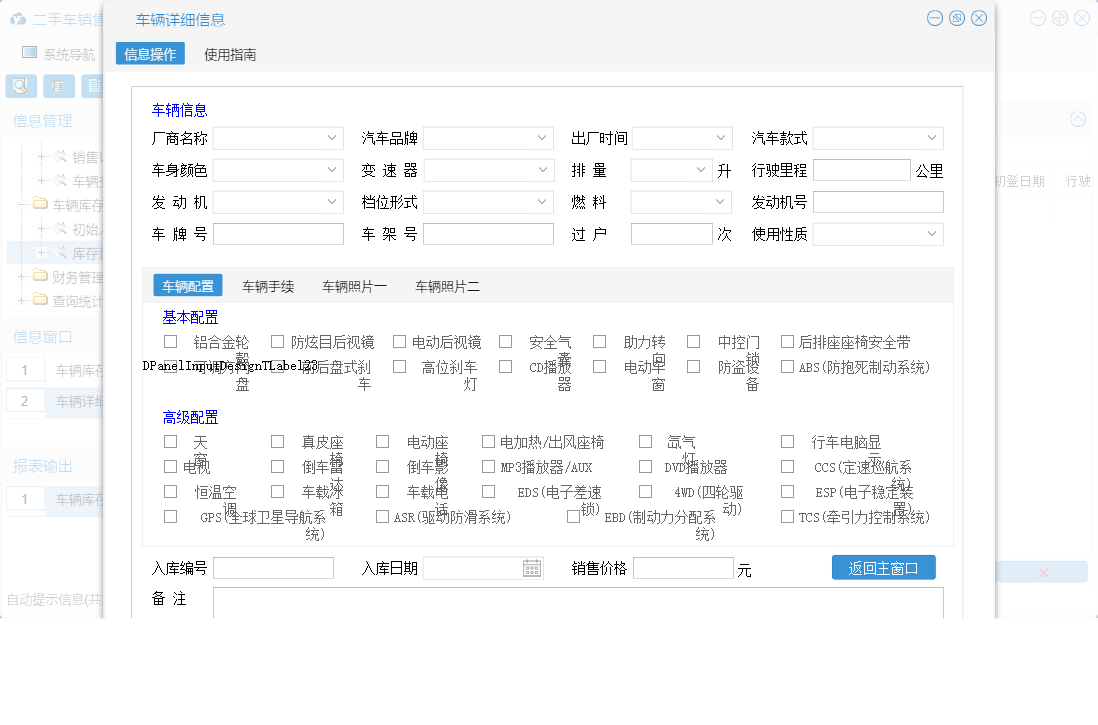Image resolution: width=1098 pixels, height=725 pixels.
Task: Check the GPS(全球卫星导航系统) option
Action: 170,515
